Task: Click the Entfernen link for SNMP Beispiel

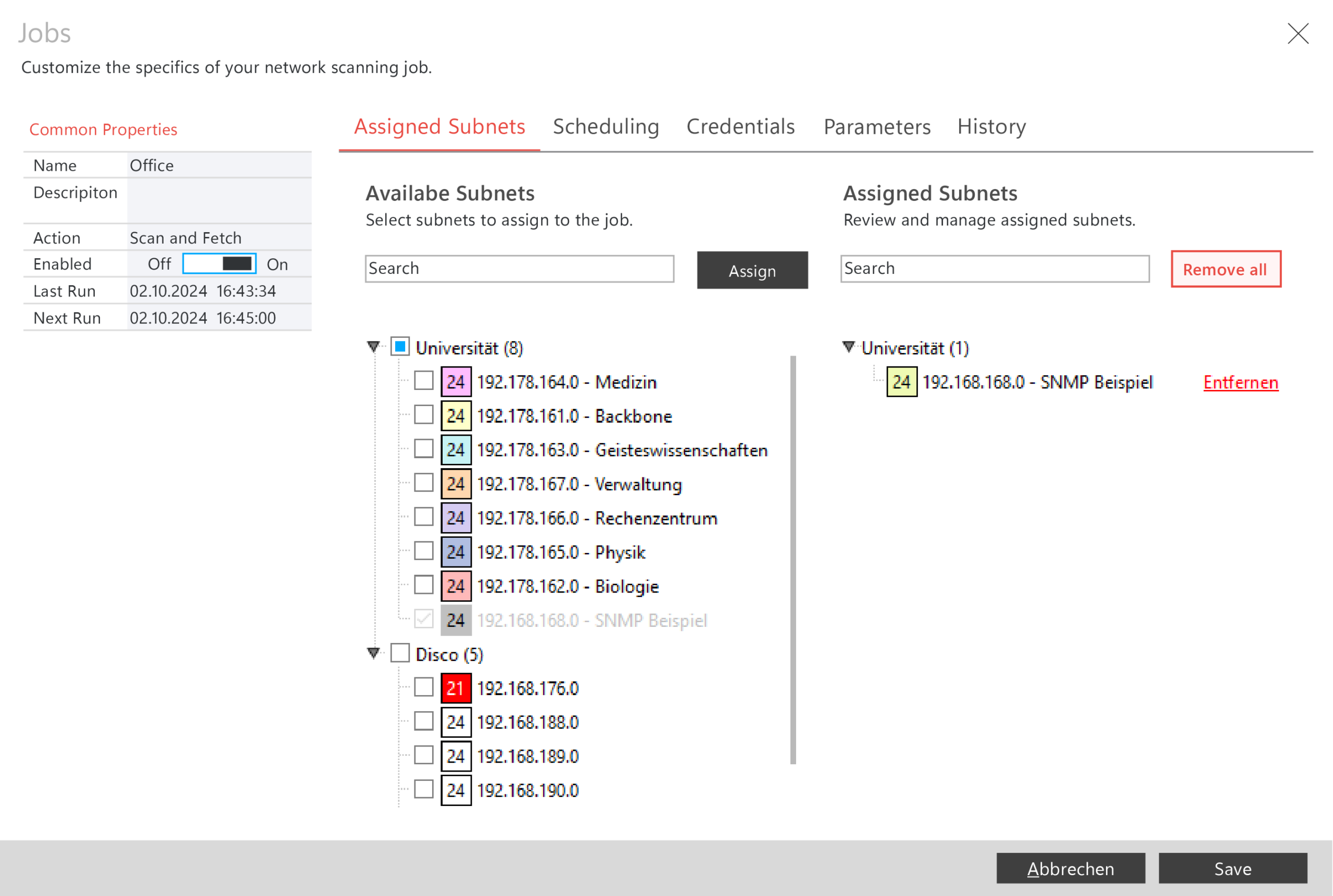Action: pyautogui.click(x=1241, y=382)
